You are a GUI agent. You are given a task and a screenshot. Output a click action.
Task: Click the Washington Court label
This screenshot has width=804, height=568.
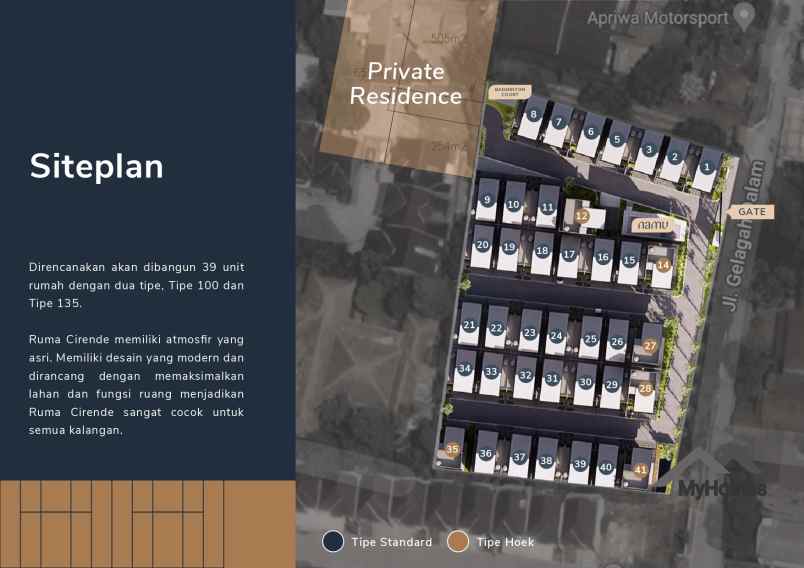511,93
